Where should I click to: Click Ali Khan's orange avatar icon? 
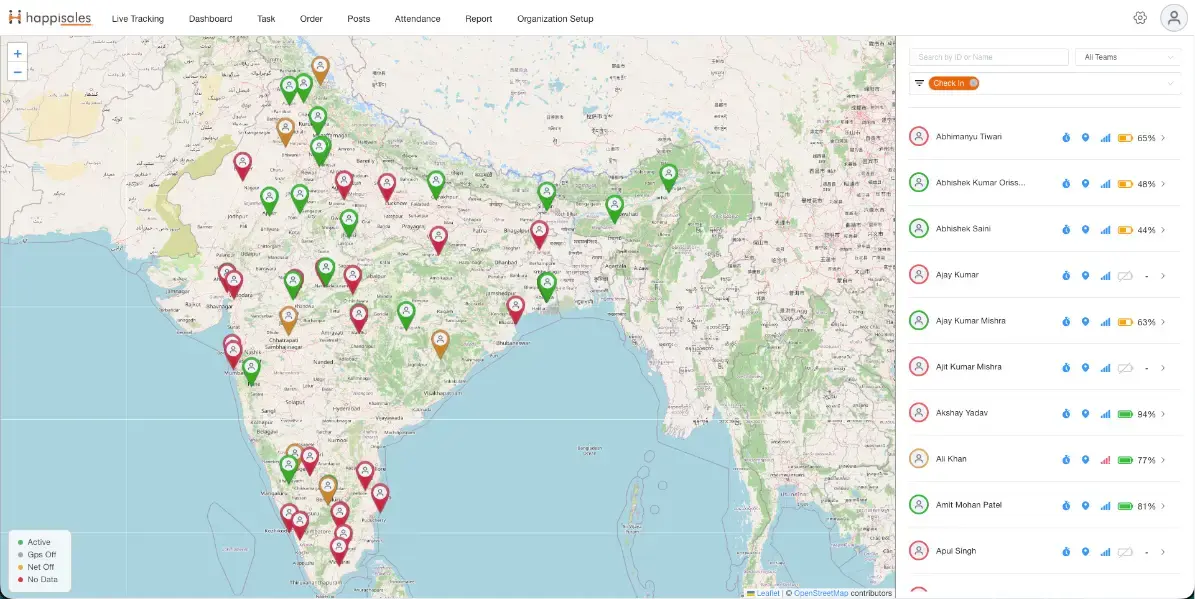click(919, 459)
